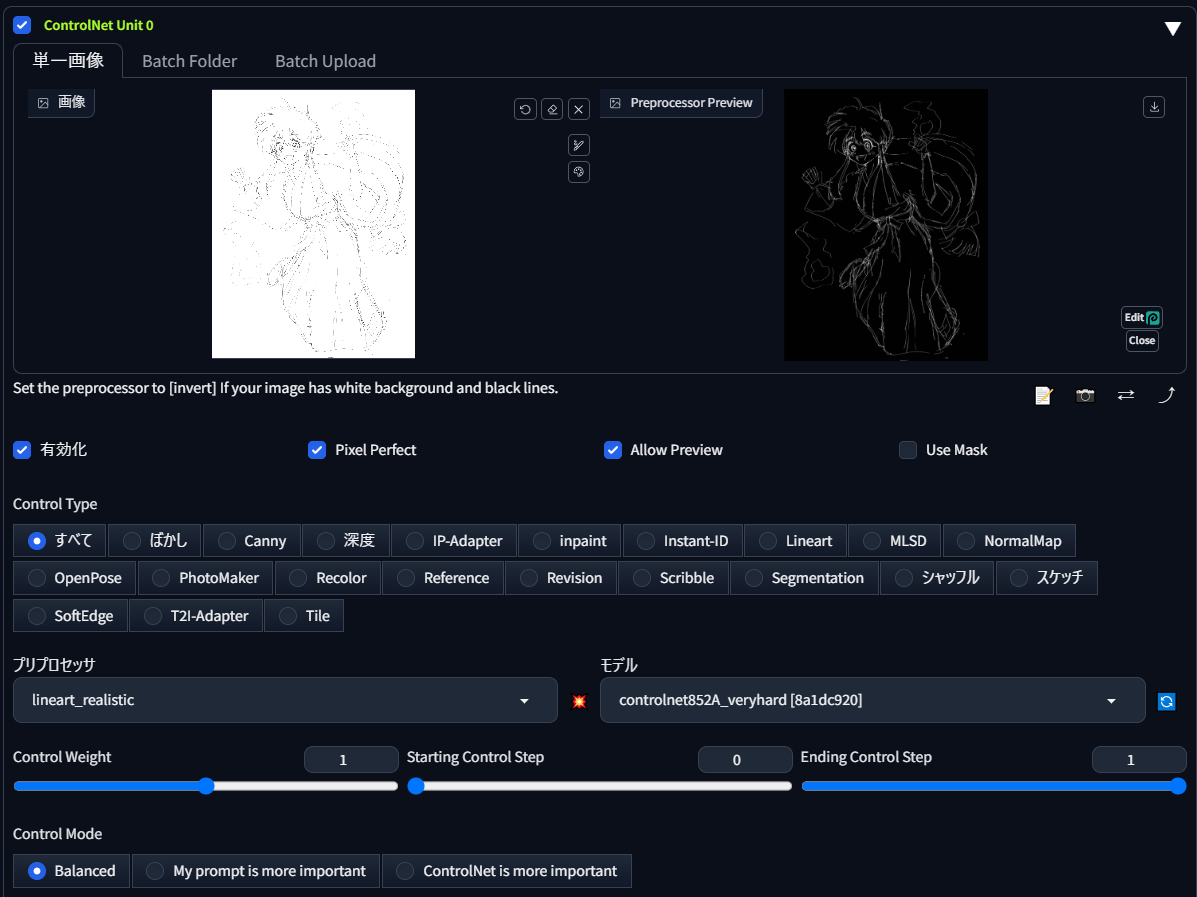
Task: Select the OpenPose control type
Action: tap(75, 578)
